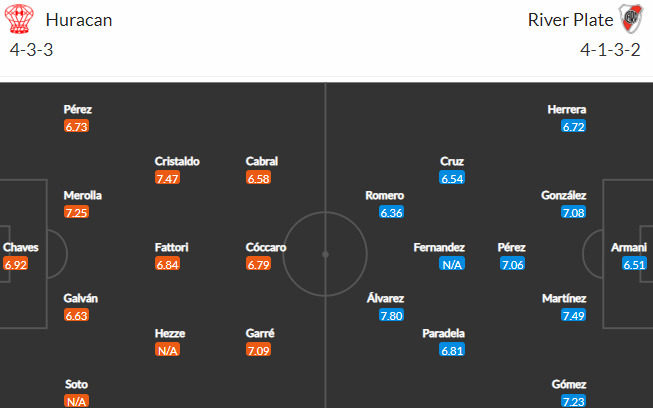Click the River Plate club crest icon

[x=631, y=19]
